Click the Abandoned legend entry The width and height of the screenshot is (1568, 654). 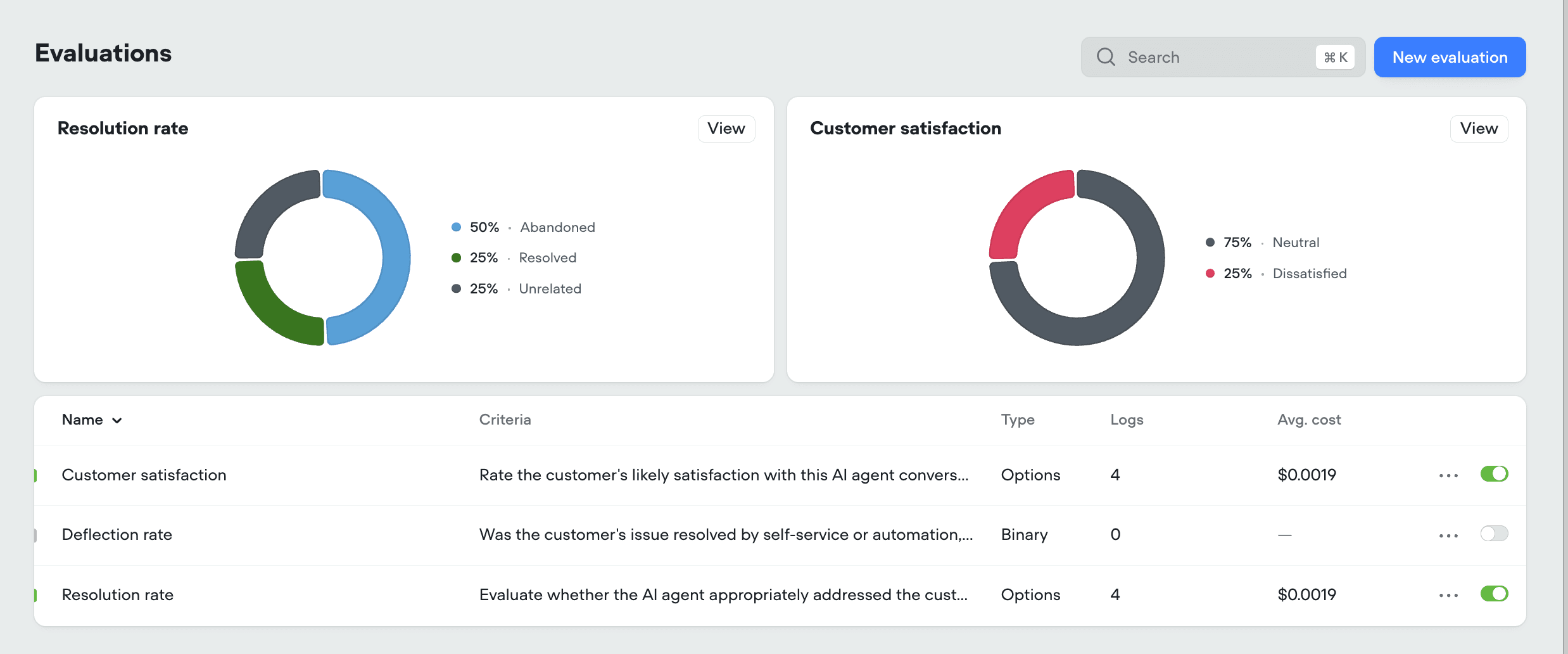[x=523, y=227]
